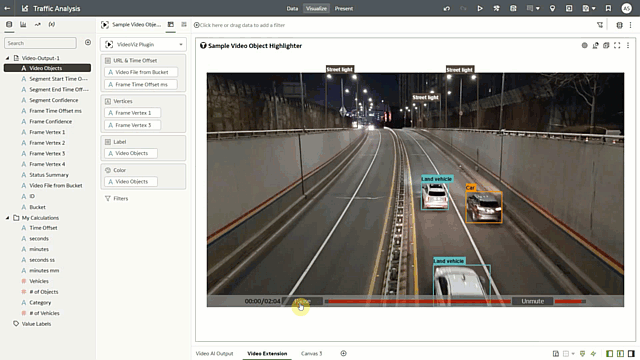Viewport: 640px width, 360px height.
Task: Click the duplicate visualization icon
Action: [606, 45]
